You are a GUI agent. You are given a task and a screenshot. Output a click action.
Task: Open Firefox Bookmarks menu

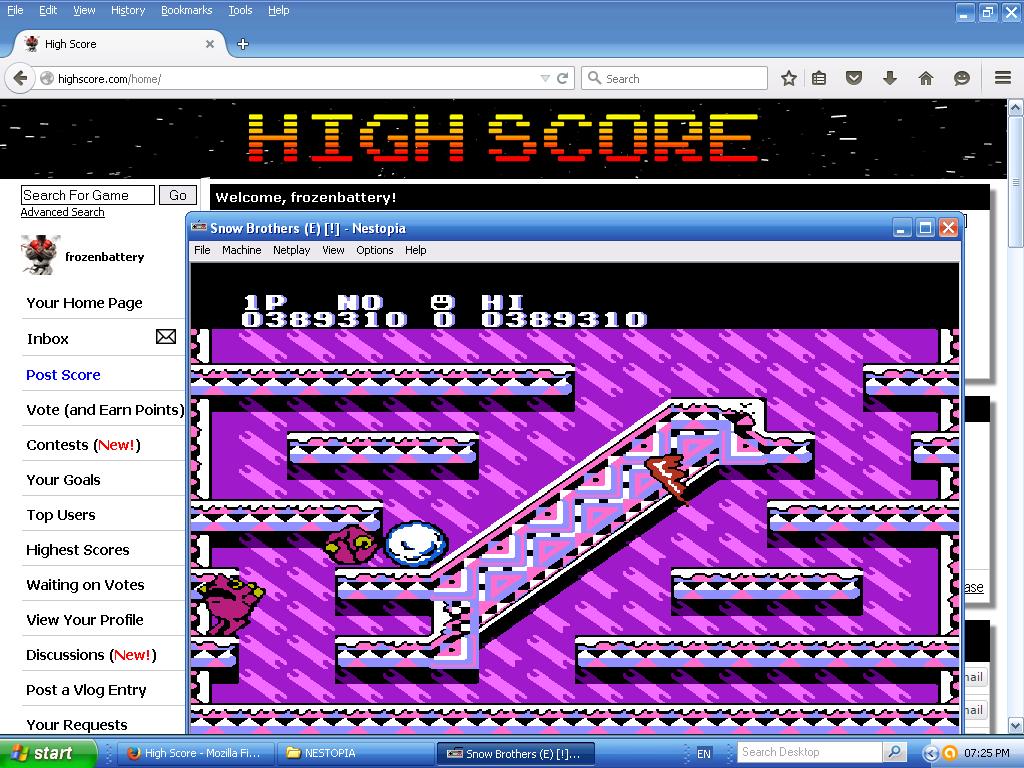(x=187, y=10)
